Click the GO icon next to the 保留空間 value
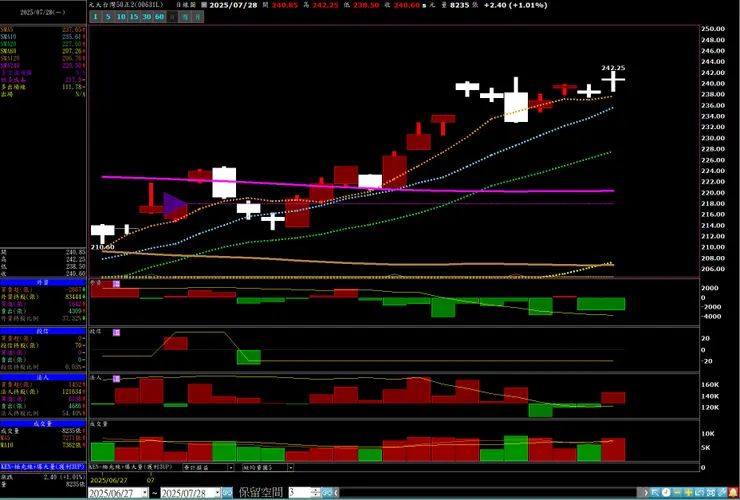The image size is (740, 500). [327, 493]
